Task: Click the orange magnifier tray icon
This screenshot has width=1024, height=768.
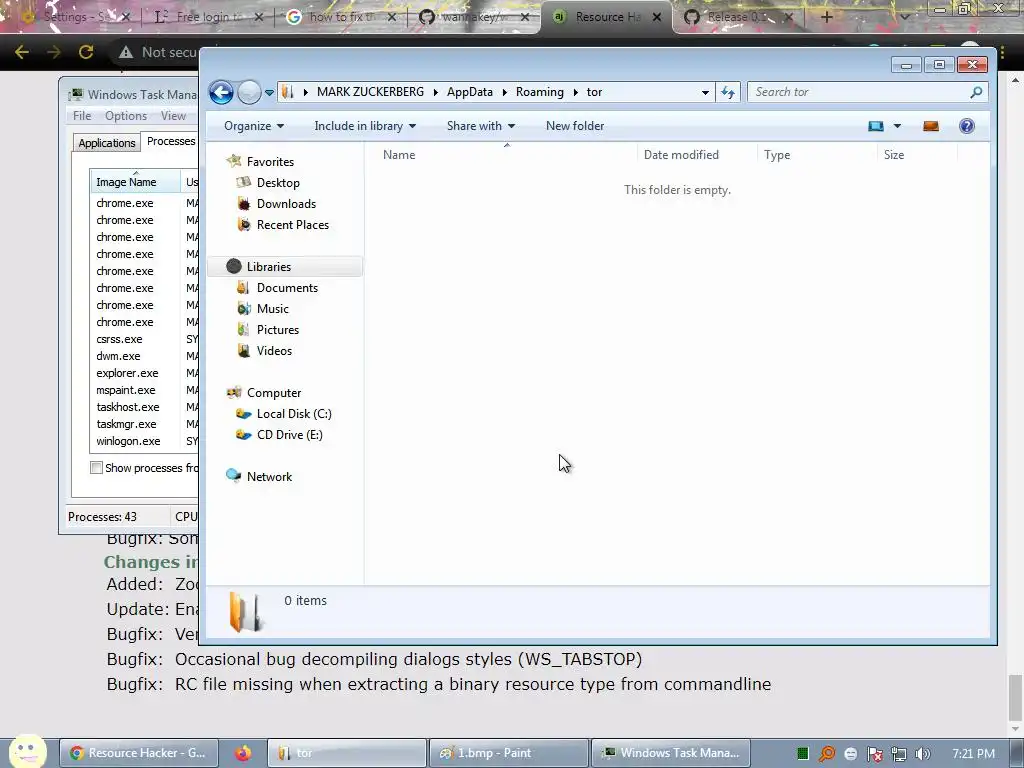Action: coord(827,754)
